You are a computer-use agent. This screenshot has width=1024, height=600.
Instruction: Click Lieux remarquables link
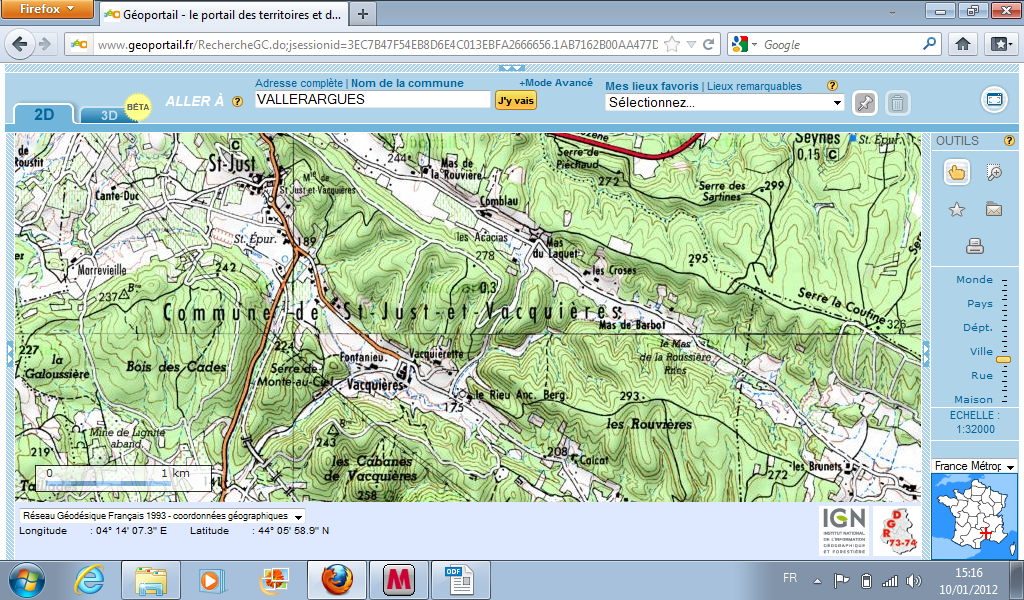[x=754, y=86]
